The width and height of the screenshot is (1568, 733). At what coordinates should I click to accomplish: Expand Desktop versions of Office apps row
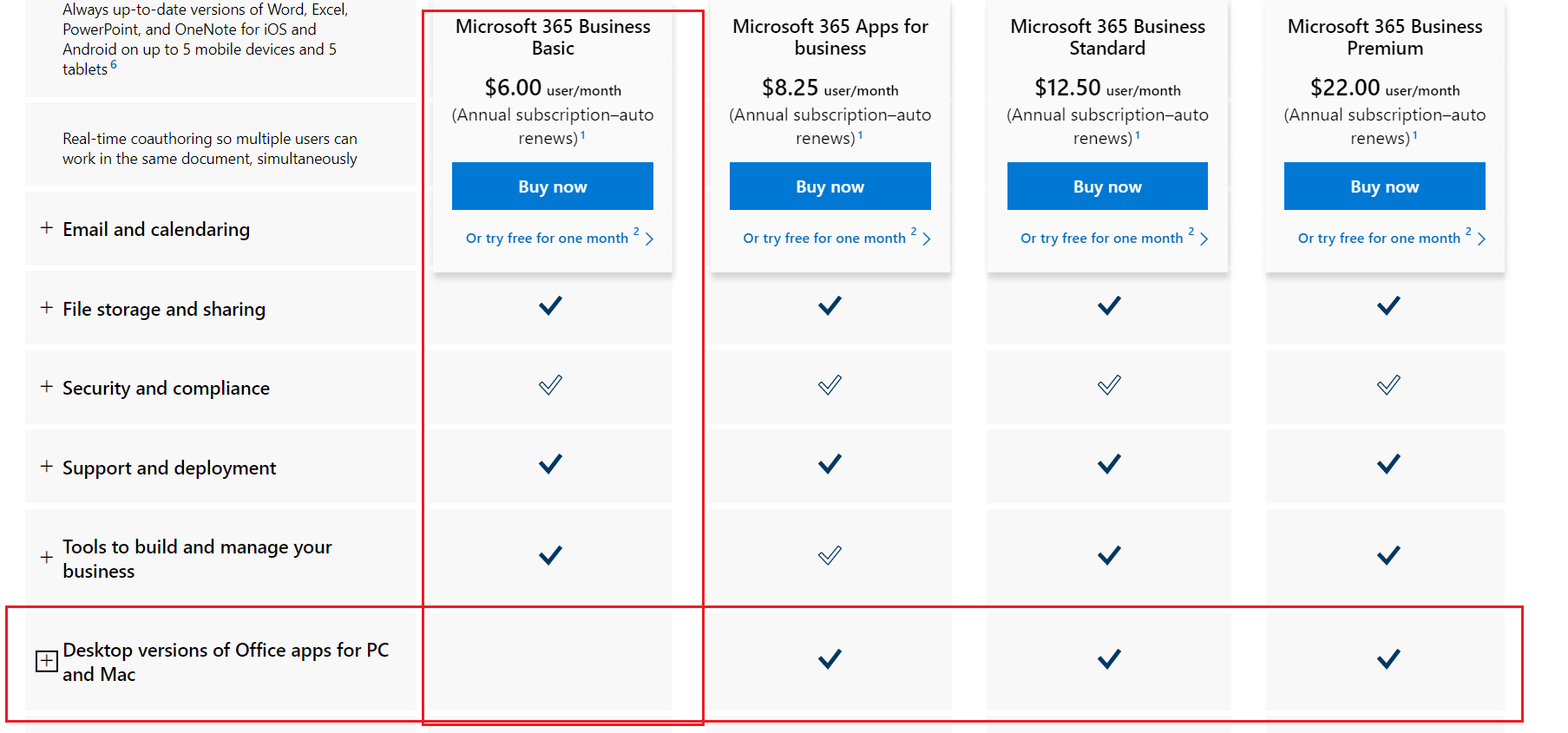pyautogui.click(x=47, y=661)
